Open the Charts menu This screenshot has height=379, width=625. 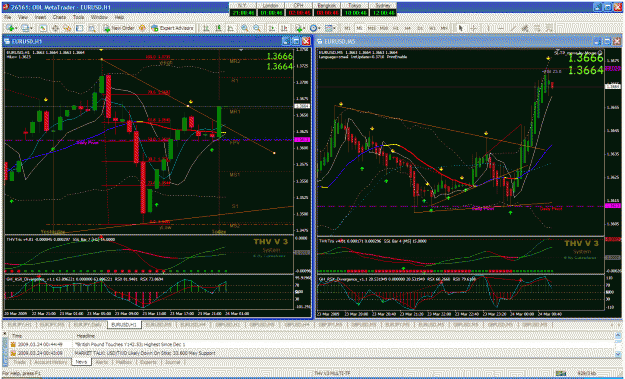point(59,18)
